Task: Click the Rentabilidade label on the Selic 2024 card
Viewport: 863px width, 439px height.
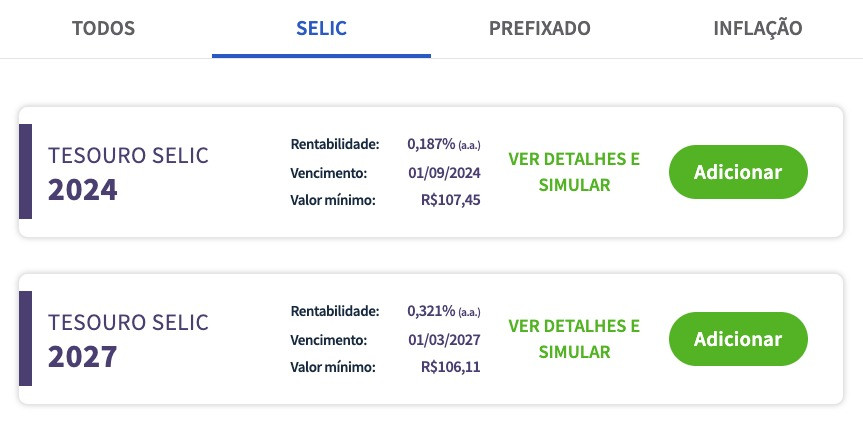Action: [335, 144]
